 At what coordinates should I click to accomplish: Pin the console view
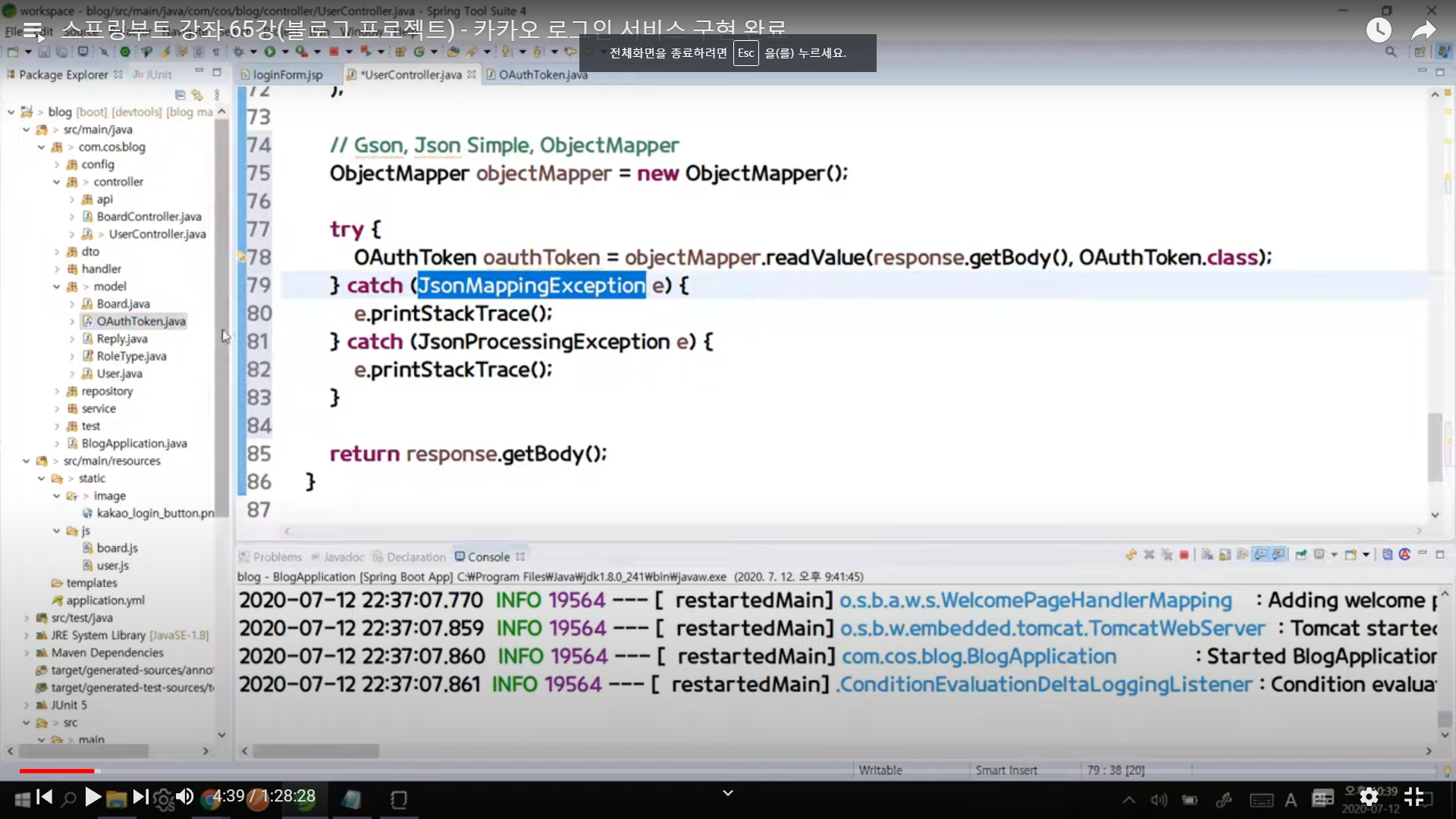click(x=1301, y=555)
